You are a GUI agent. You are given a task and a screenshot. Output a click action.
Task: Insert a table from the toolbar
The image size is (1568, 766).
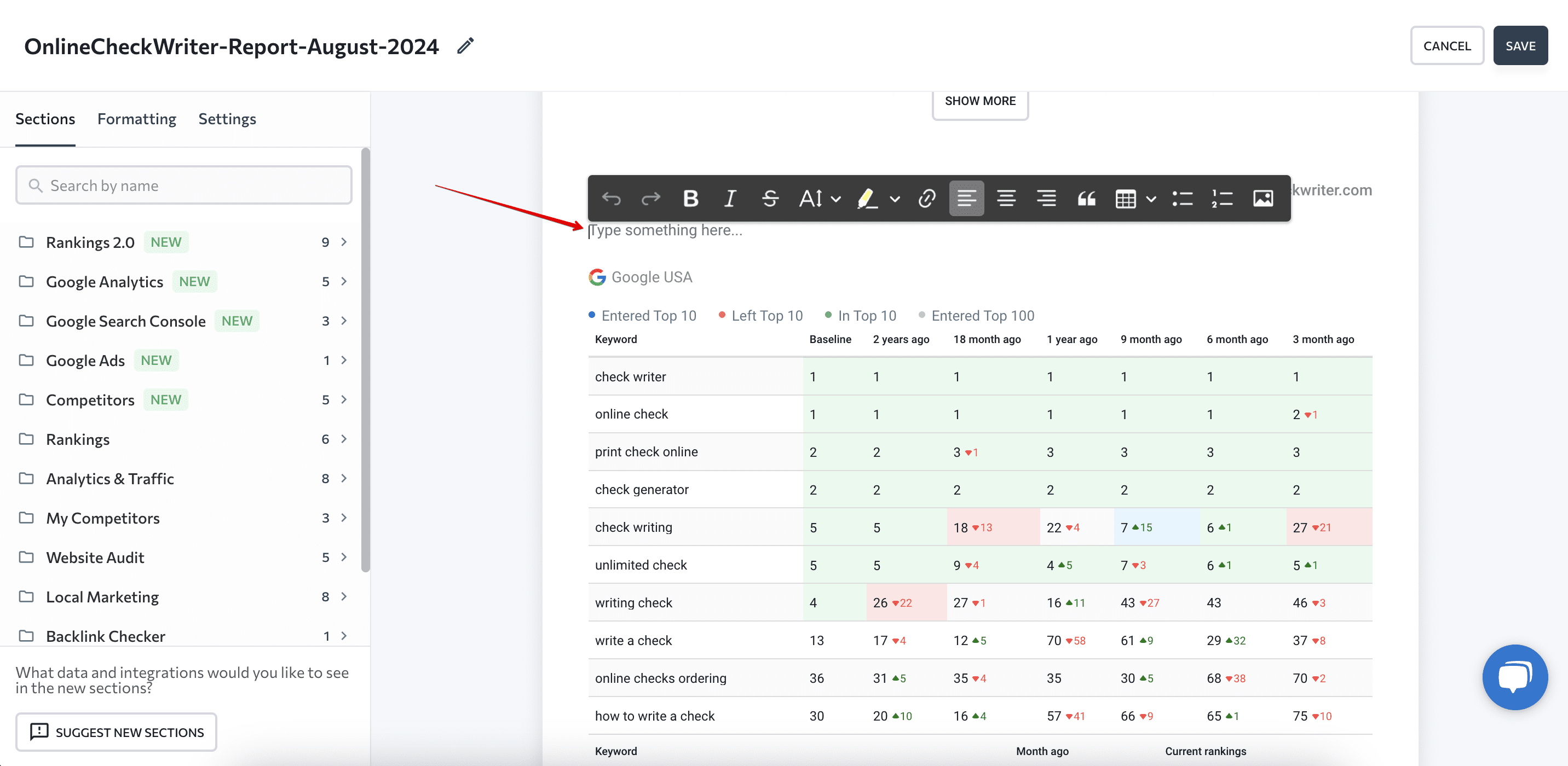click(1126, 199)
